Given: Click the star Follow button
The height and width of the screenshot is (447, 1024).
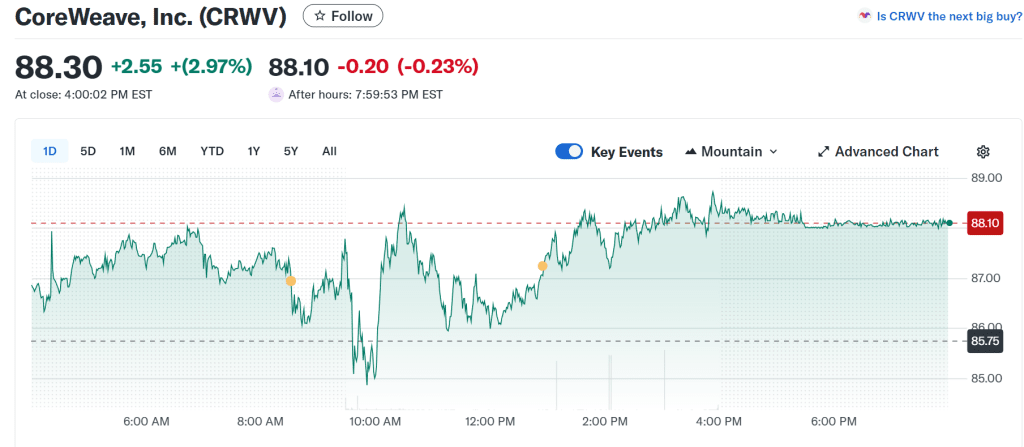Looking at the screenshot, I should tap(342, 16).
